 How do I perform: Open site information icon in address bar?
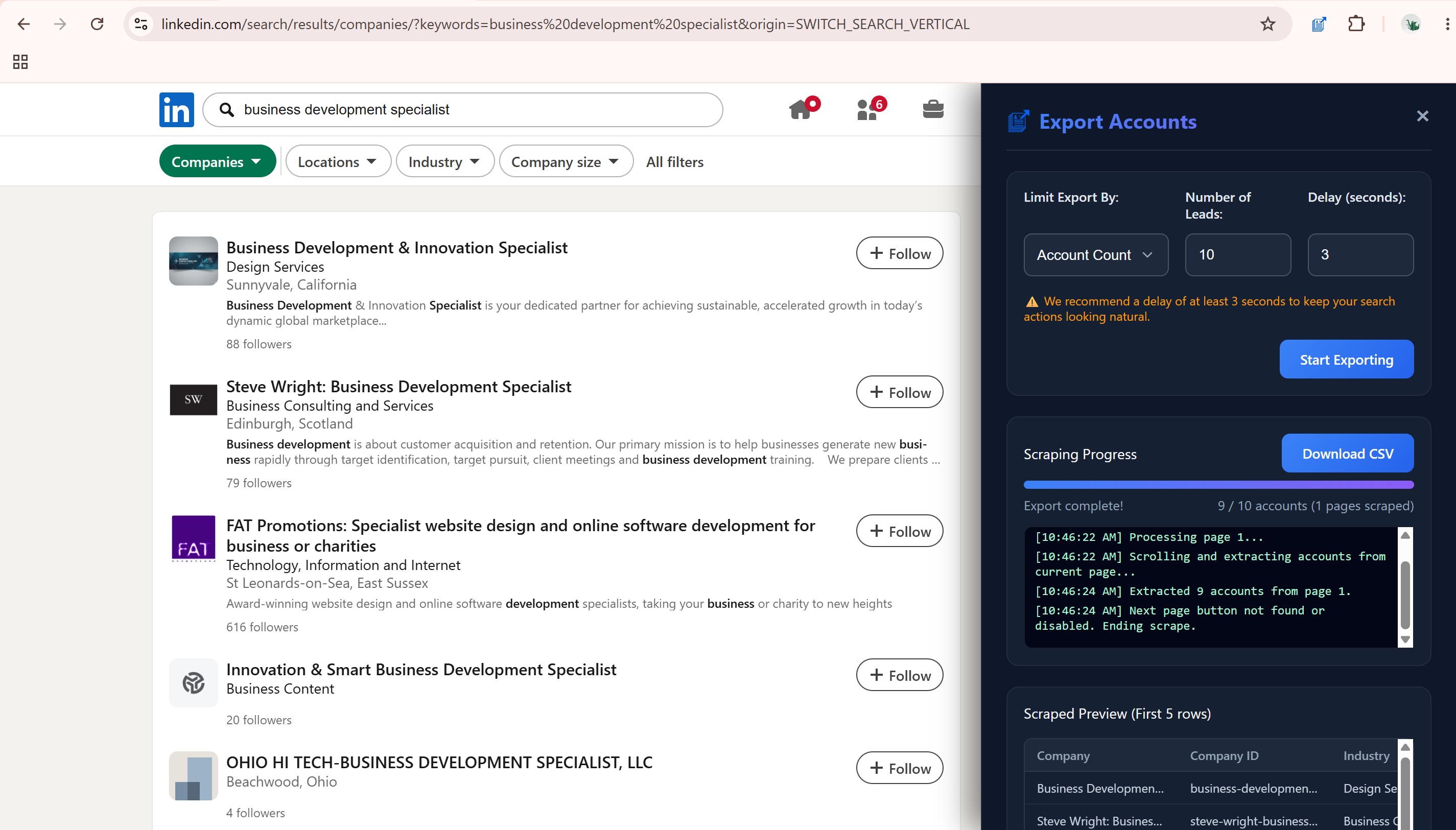tap(141, 24)
